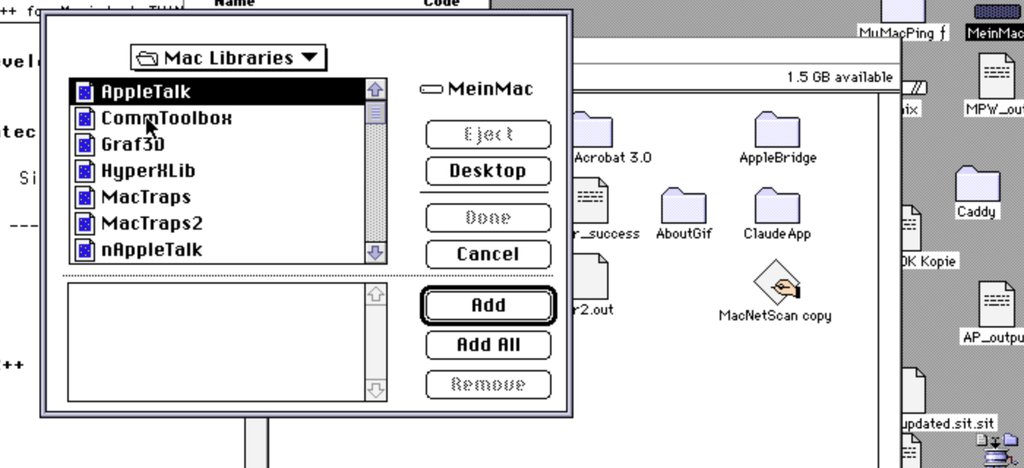The image size is (1024, 468).
Task: Click the lower added-files list up arrow
Action: [x=376, y=295]
